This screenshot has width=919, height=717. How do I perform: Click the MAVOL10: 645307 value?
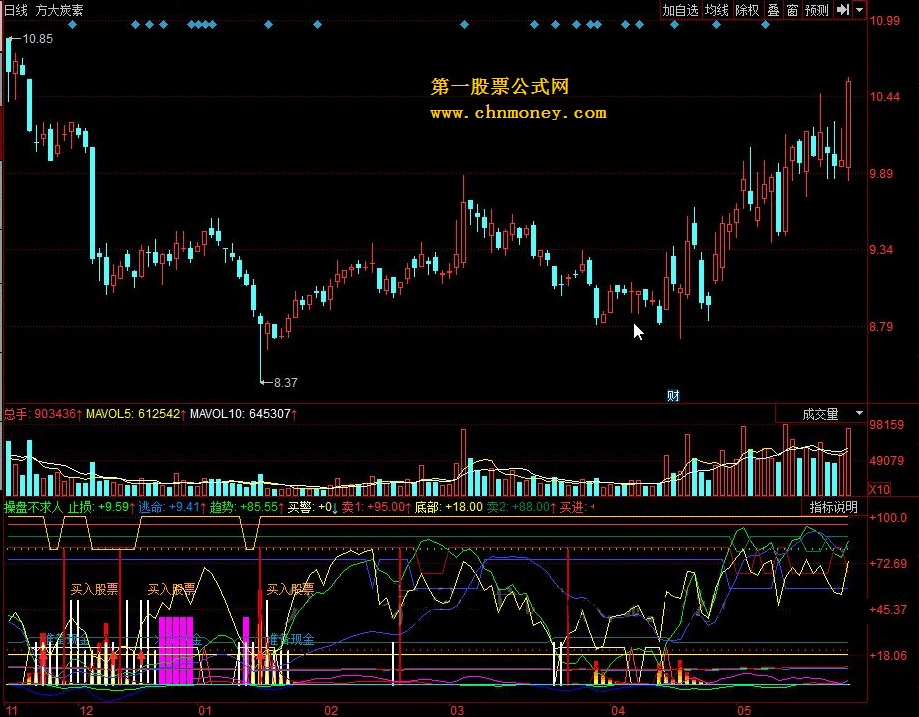tap(243, 414)
